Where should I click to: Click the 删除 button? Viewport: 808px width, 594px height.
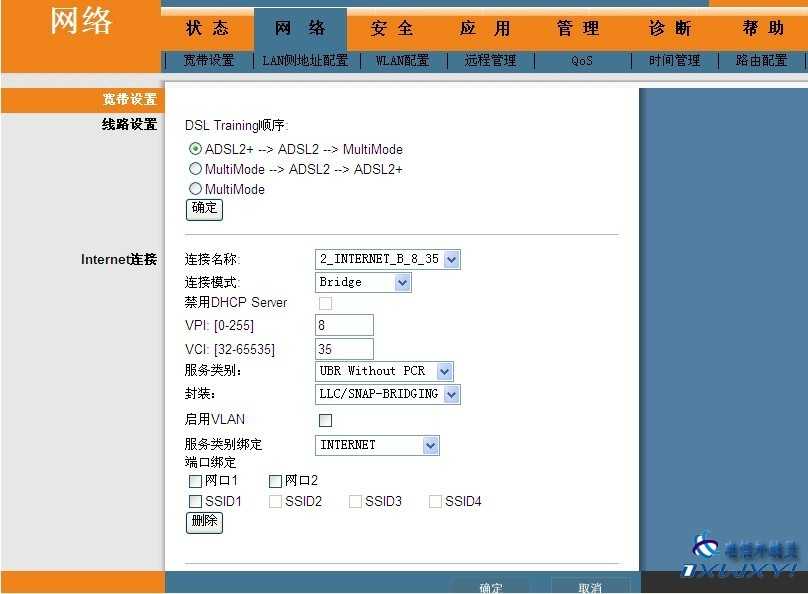(204, 522)
